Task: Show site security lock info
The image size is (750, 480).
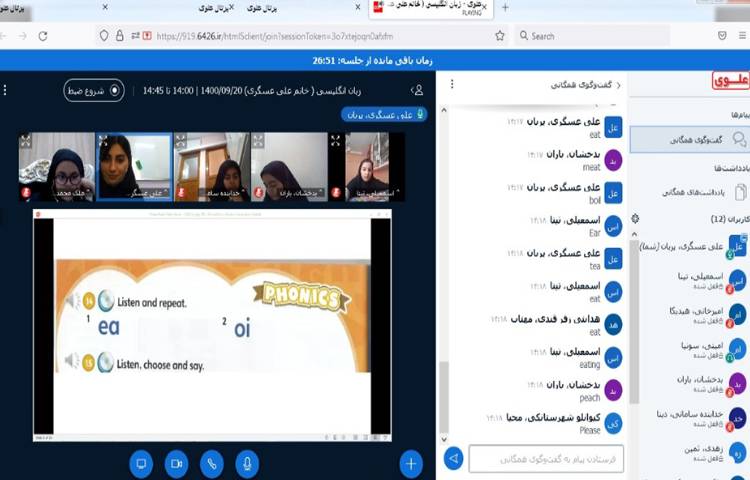Action: tap(120, 36)
